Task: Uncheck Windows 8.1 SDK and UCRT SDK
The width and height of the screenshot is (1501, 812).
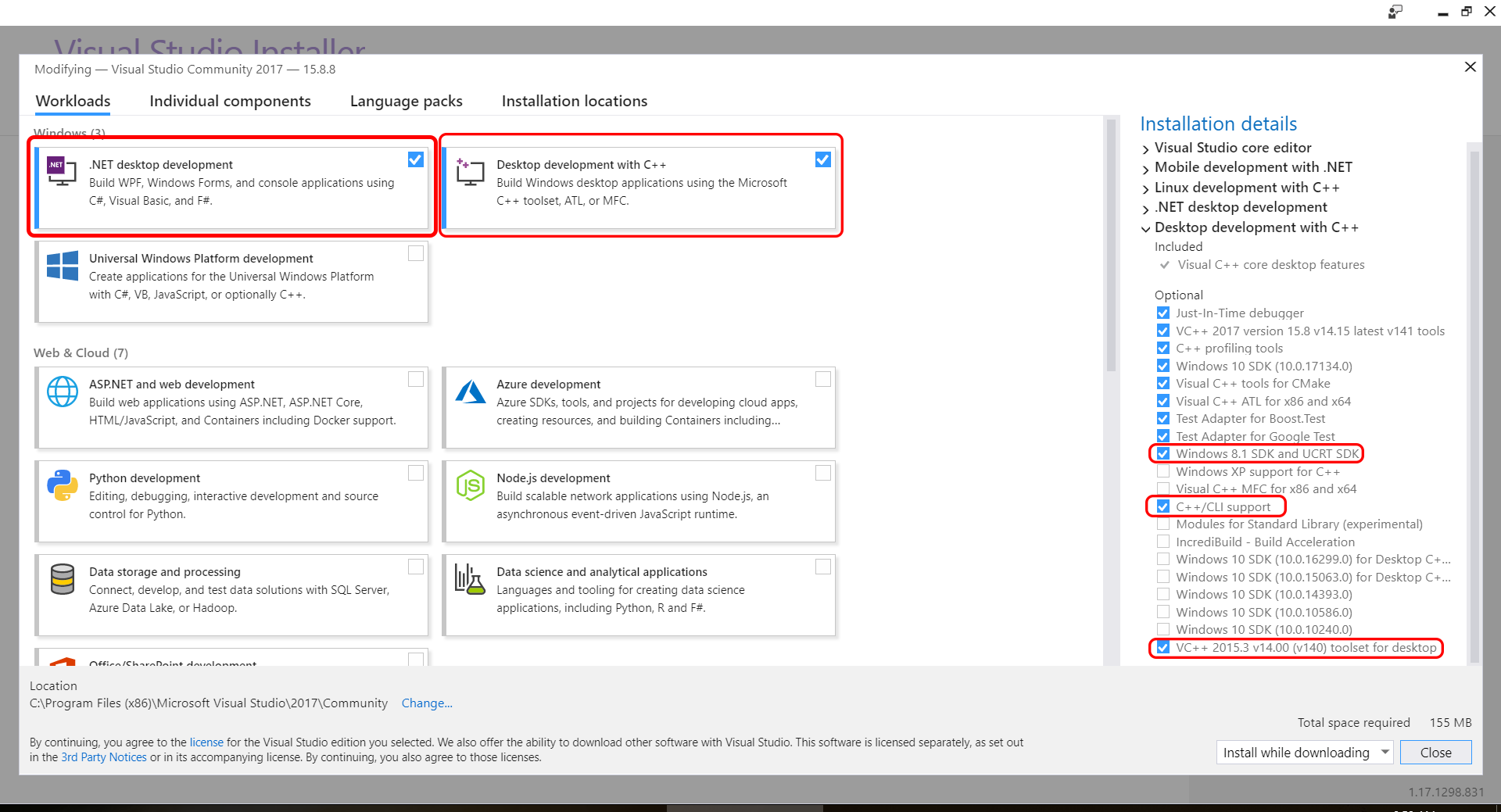Action: [x=1163, y=453]
